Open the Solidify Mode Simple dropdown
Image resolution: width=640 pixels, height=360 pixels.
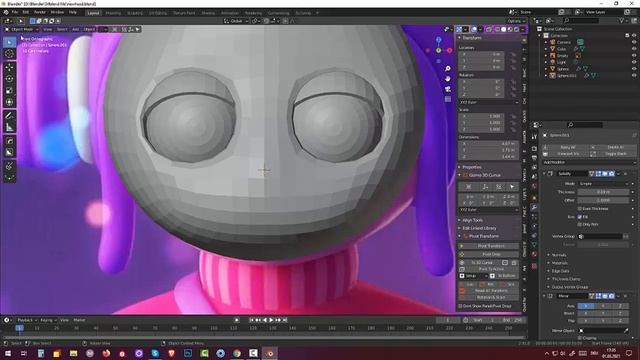[604, 184]
